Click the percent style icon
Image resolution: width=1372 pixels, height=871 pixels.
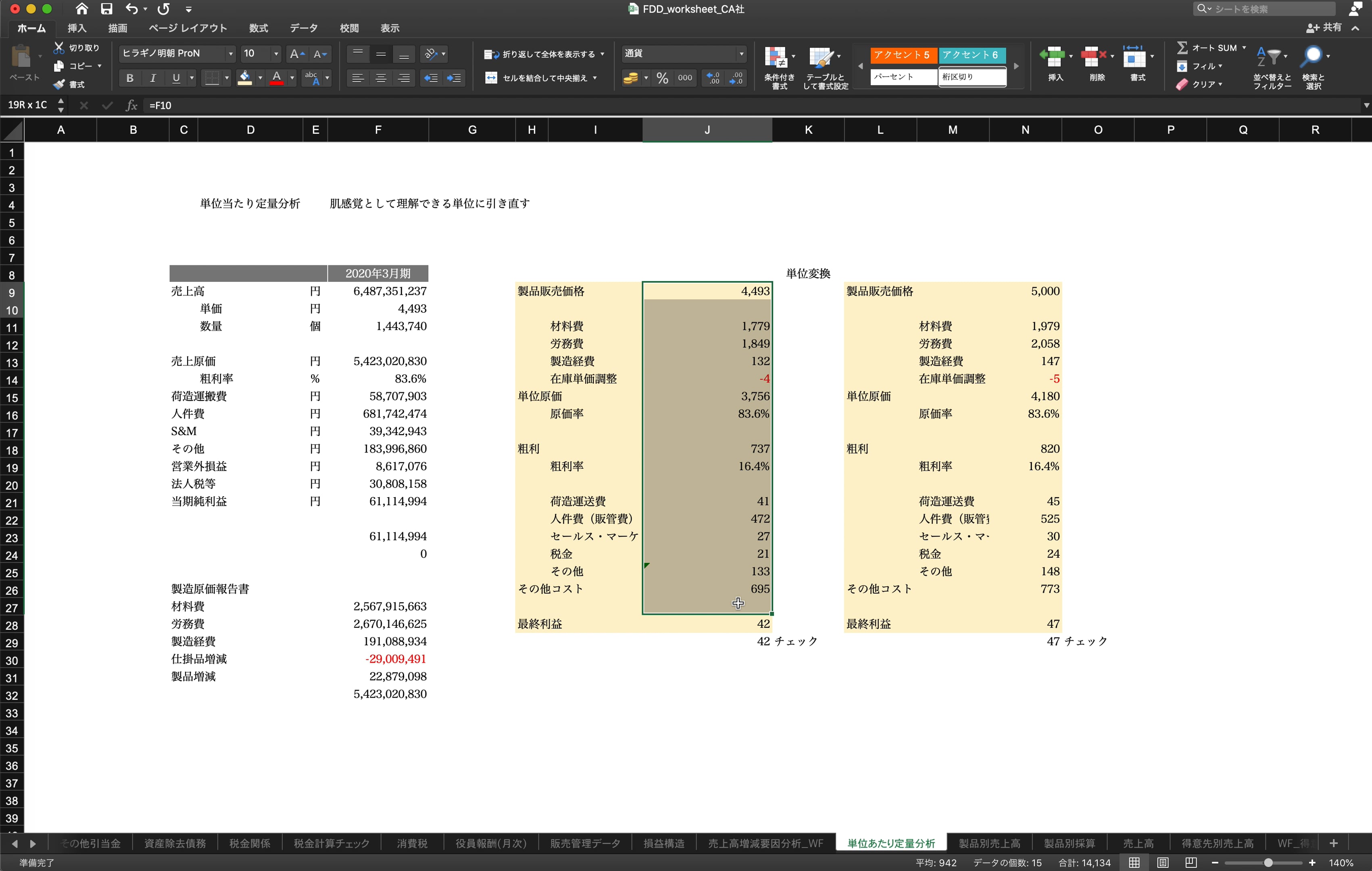662,78
